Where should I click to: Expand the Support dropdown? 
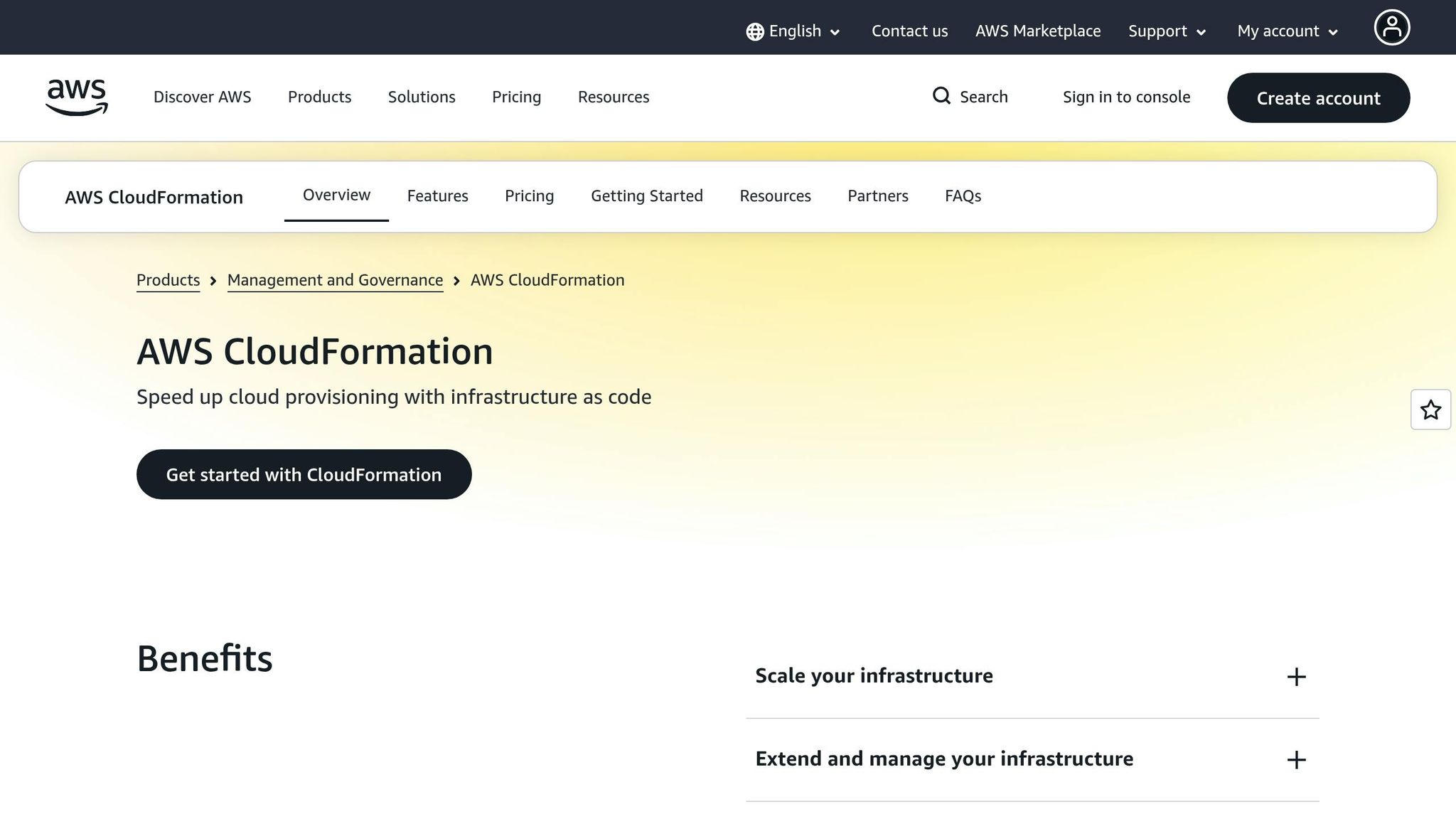[x=1166, y=31]
